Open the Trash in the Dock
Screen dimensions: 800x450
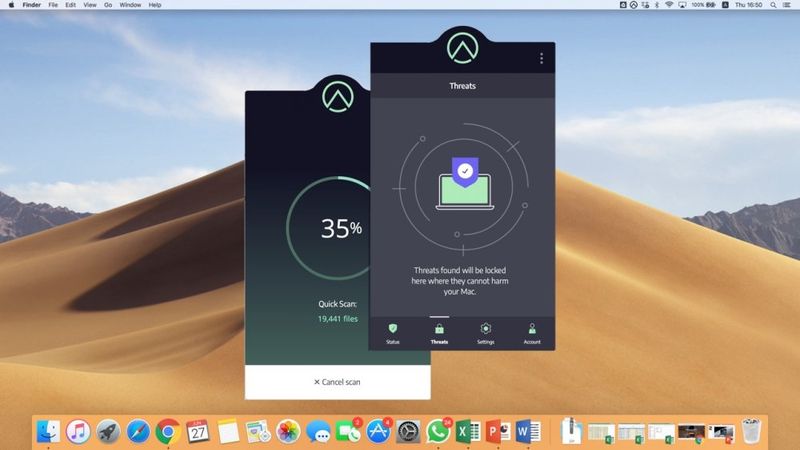[x=751, y=431]
